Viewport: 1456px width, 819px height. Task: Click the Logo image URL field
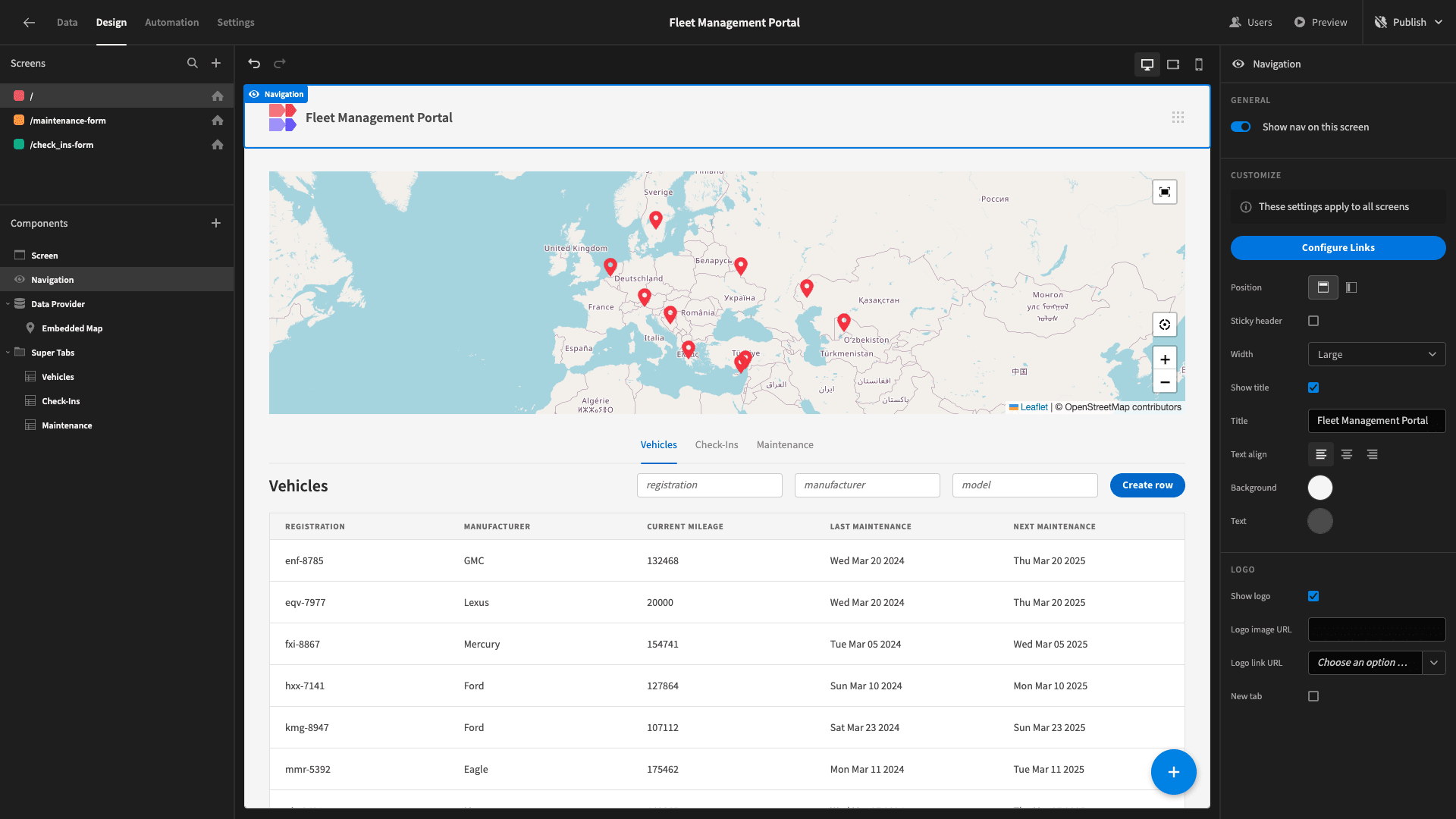coord(1376,629)
